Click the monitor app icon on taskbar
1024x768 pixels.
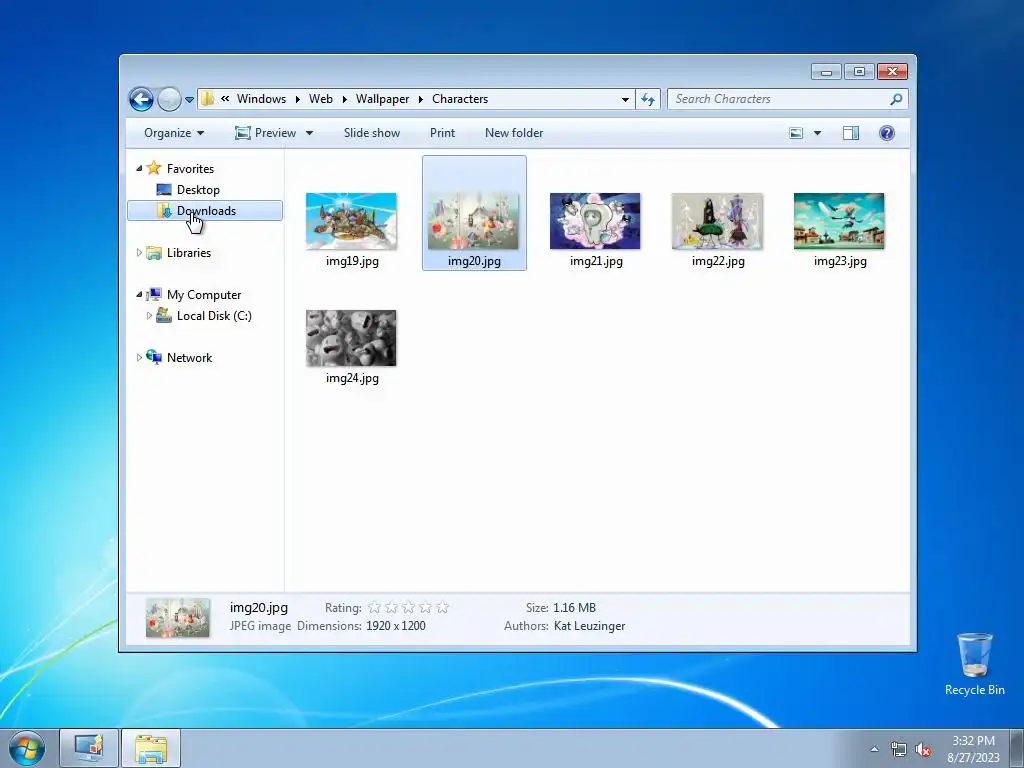pyautogui.click(x=89, y=748)
